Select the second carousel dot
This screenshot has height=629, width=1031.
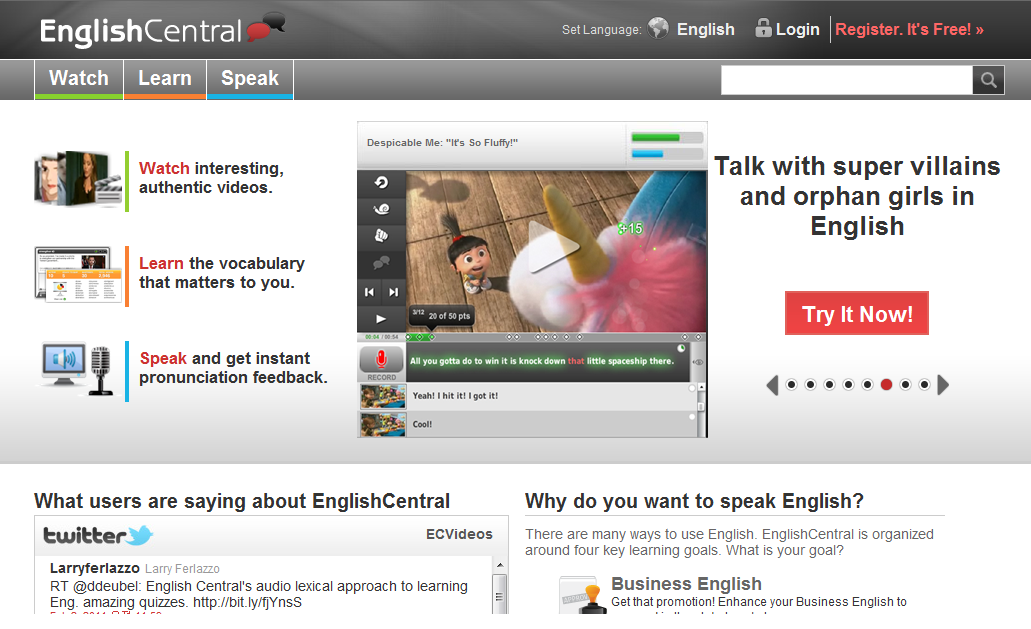[x=811, y=384]
